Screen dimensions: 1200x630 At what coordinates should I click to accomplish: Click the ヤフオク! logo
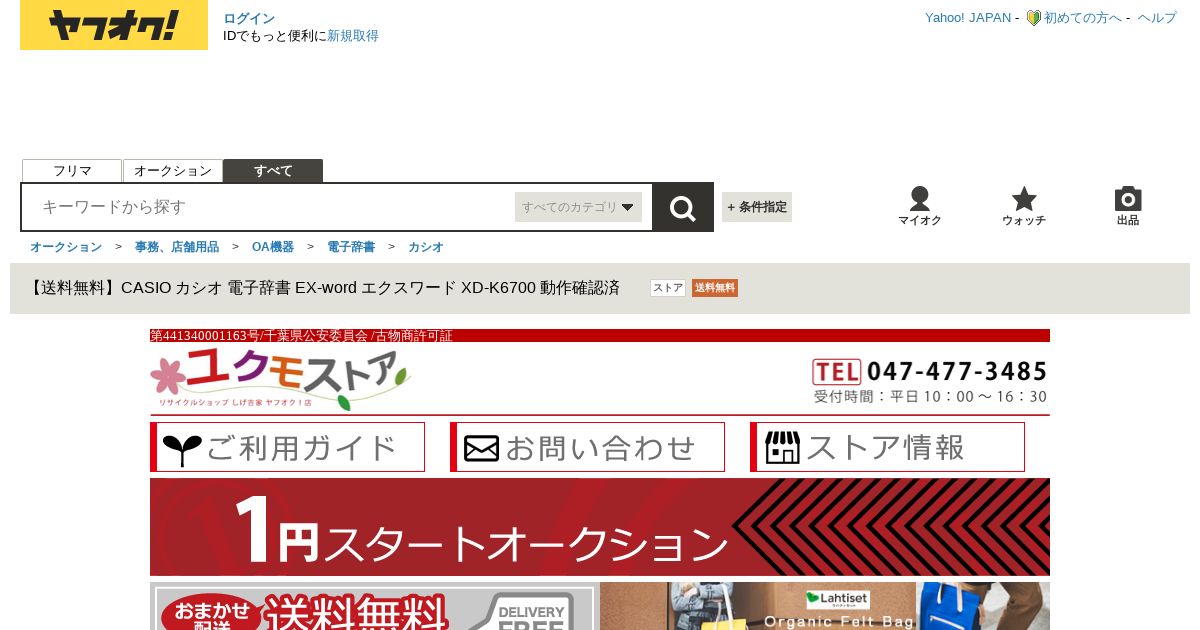(114, 25)
